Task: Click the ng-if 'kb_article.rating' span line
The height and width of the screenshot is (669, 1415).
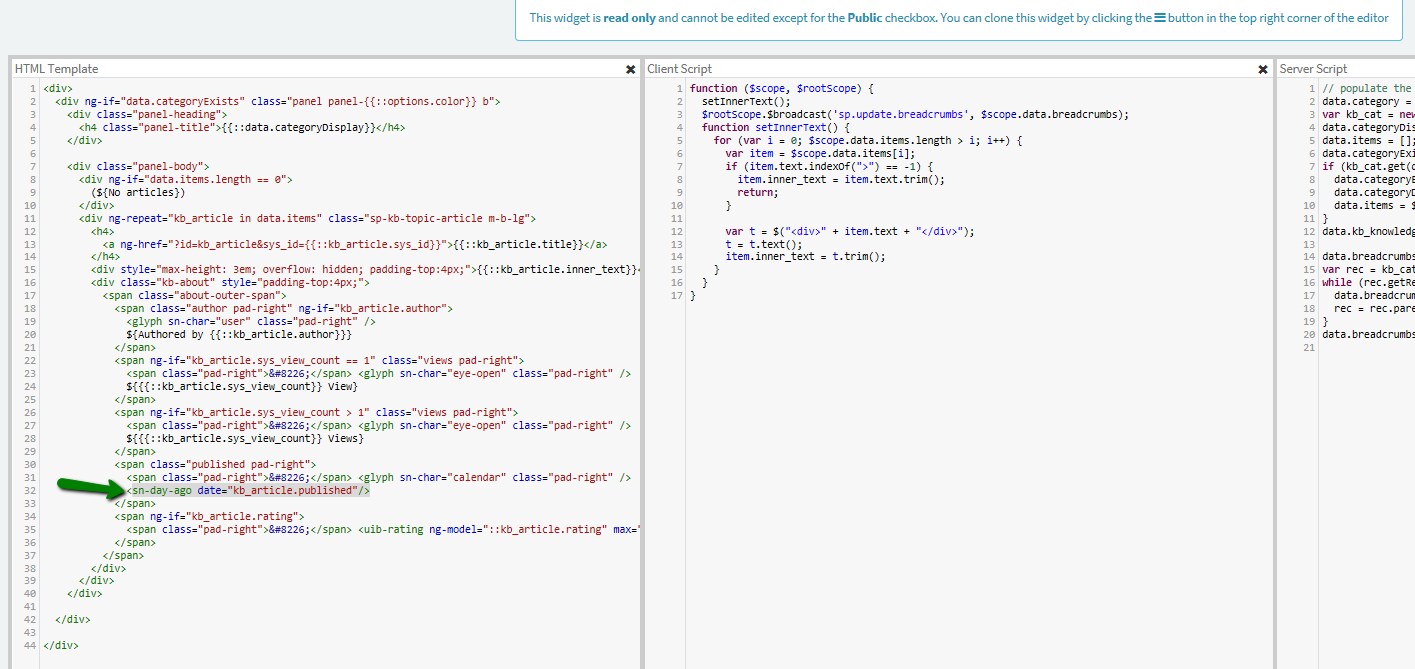Action: 209,517
